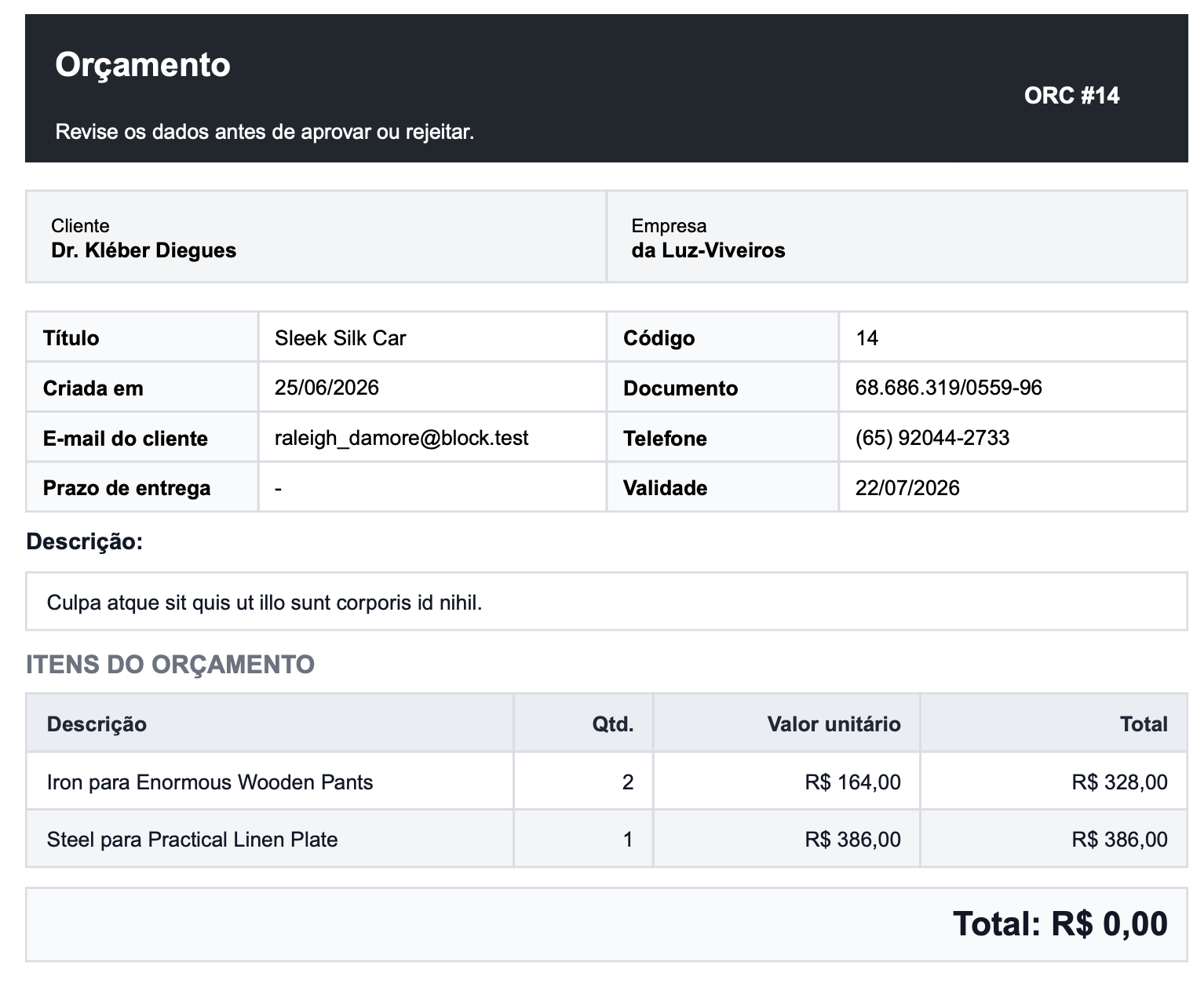Click the Validade label

[665, 488]
